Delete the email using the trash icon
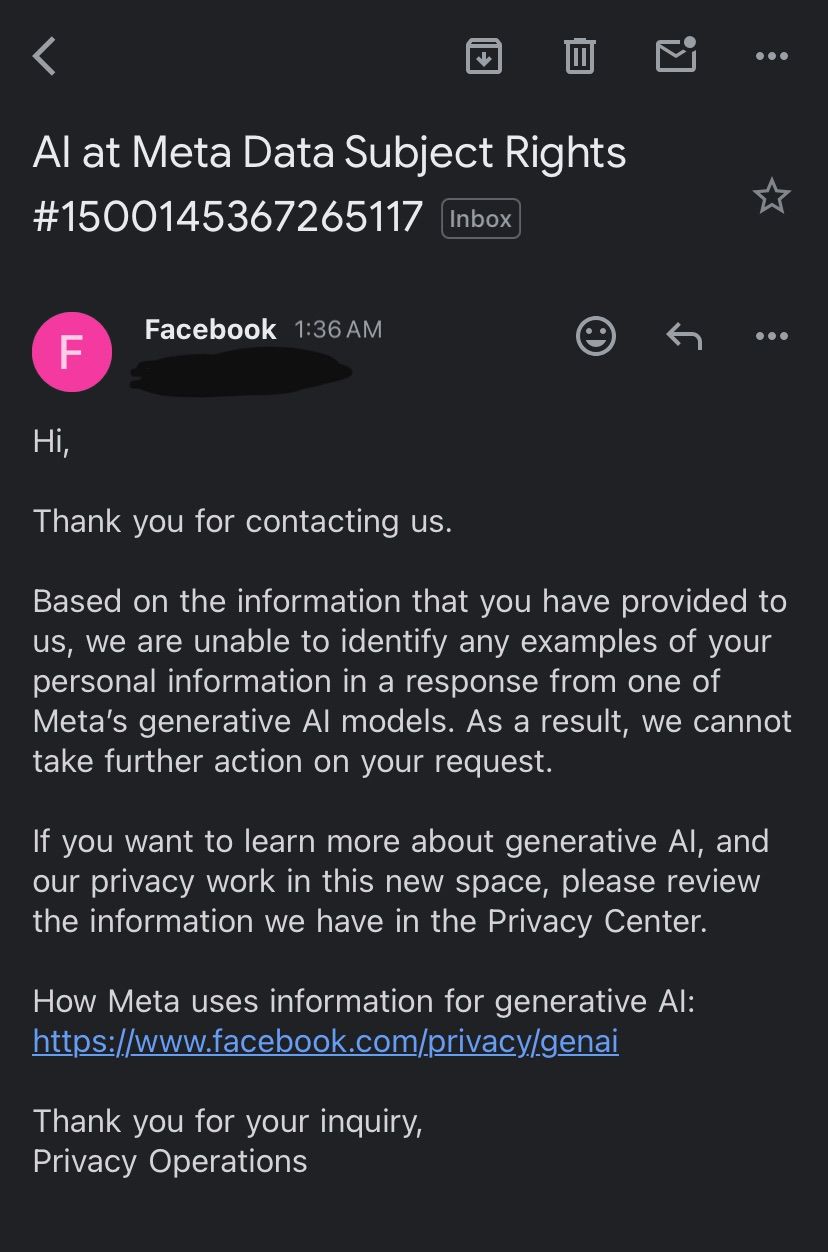Image resolution: width=828 pixels, height=1252 pixels. 579,56
